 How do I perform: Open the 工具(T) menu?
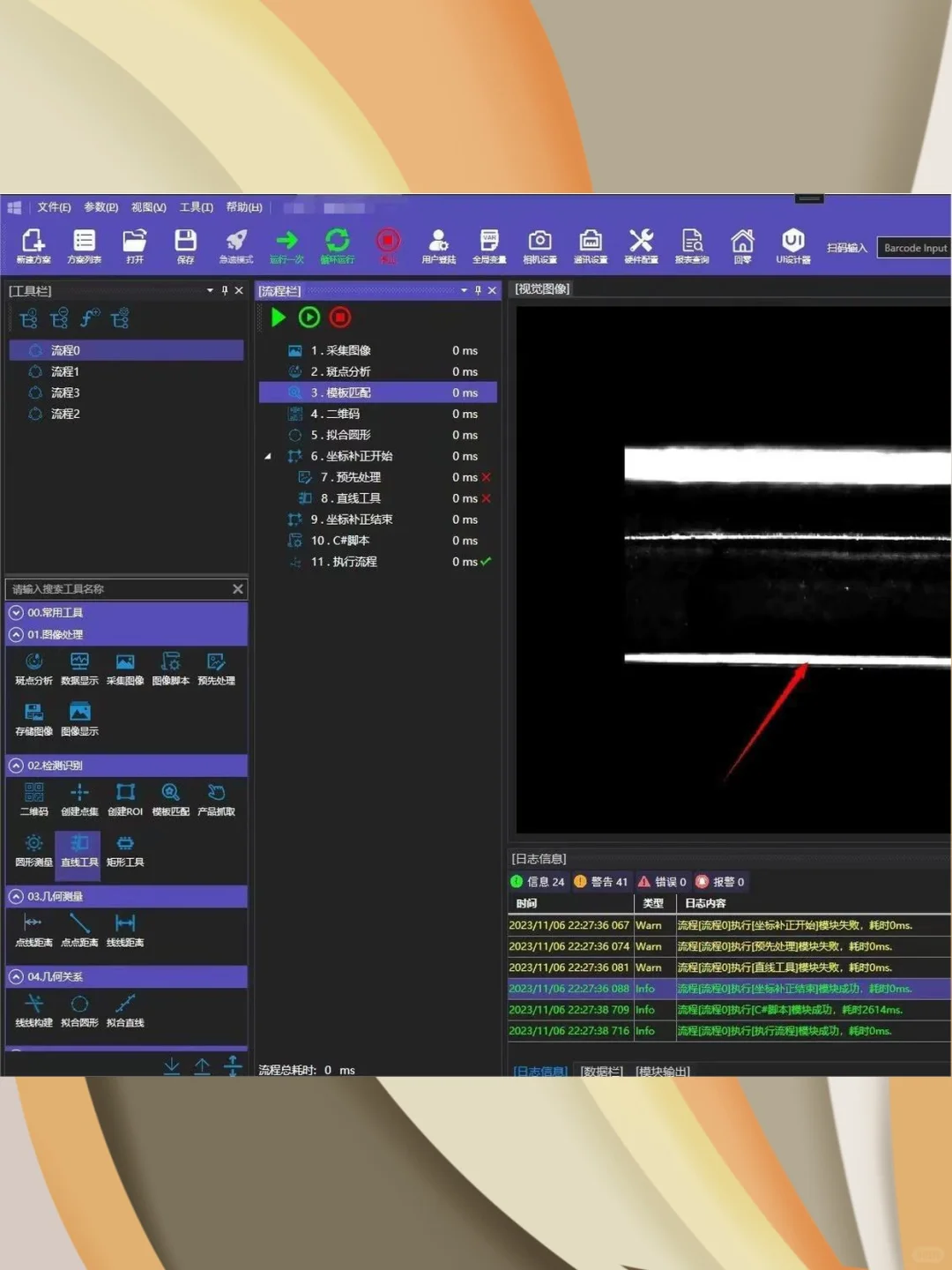pos(196,207)
